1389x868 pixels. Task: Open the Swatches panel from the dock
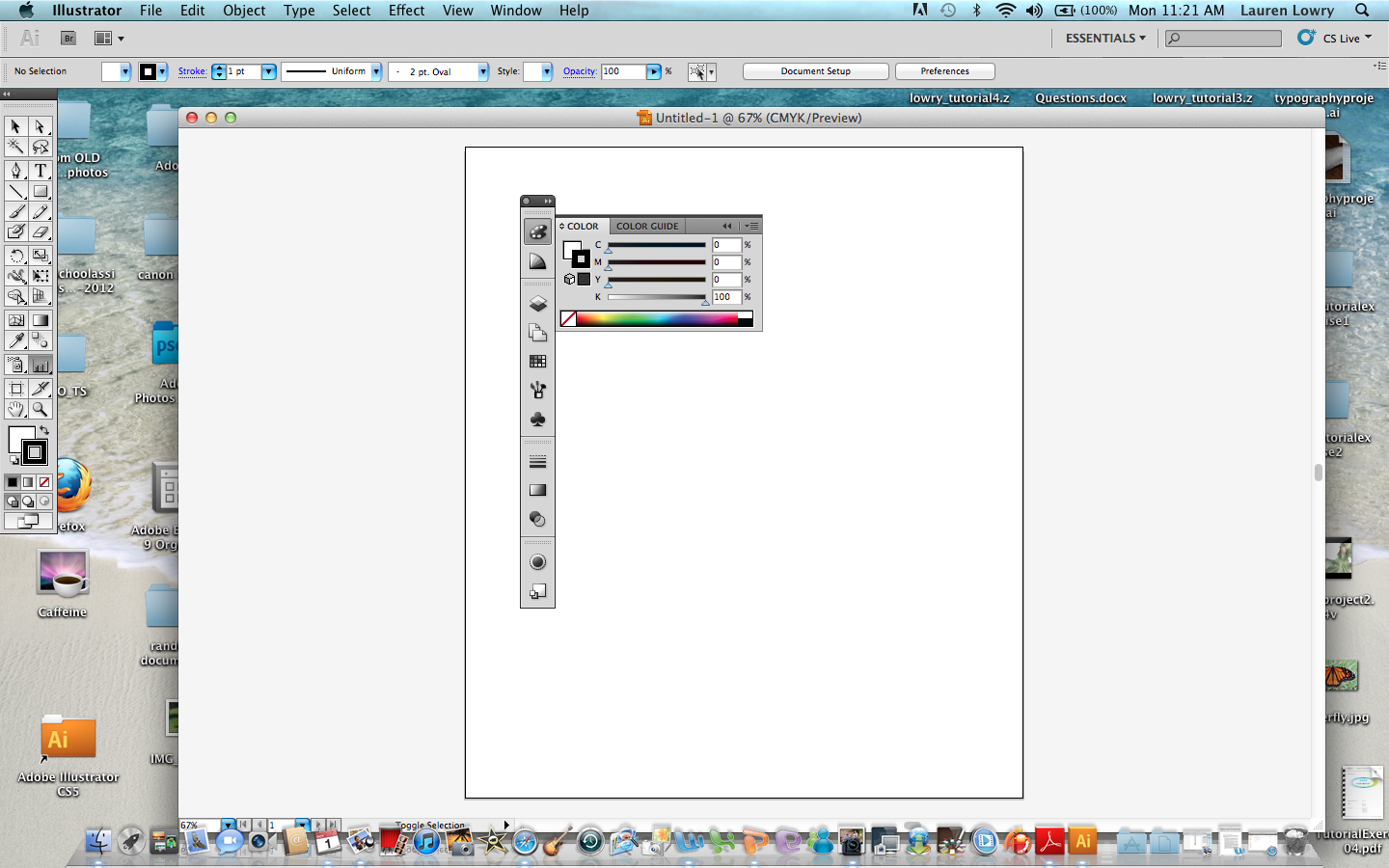tap(537, 362)
